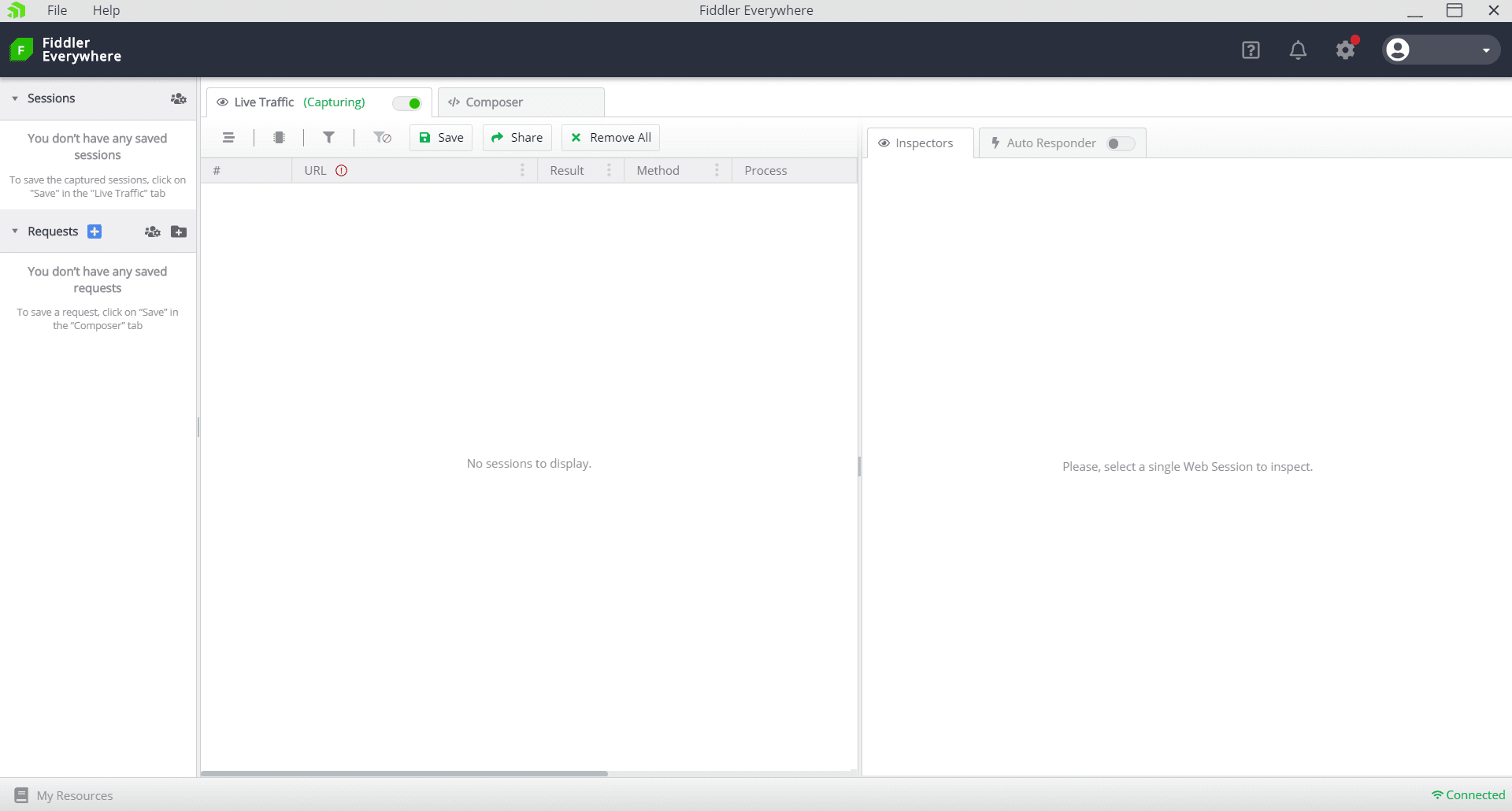Open the filter funnel icon
This screenshot has width=1512, height=811.
point(329,138)
